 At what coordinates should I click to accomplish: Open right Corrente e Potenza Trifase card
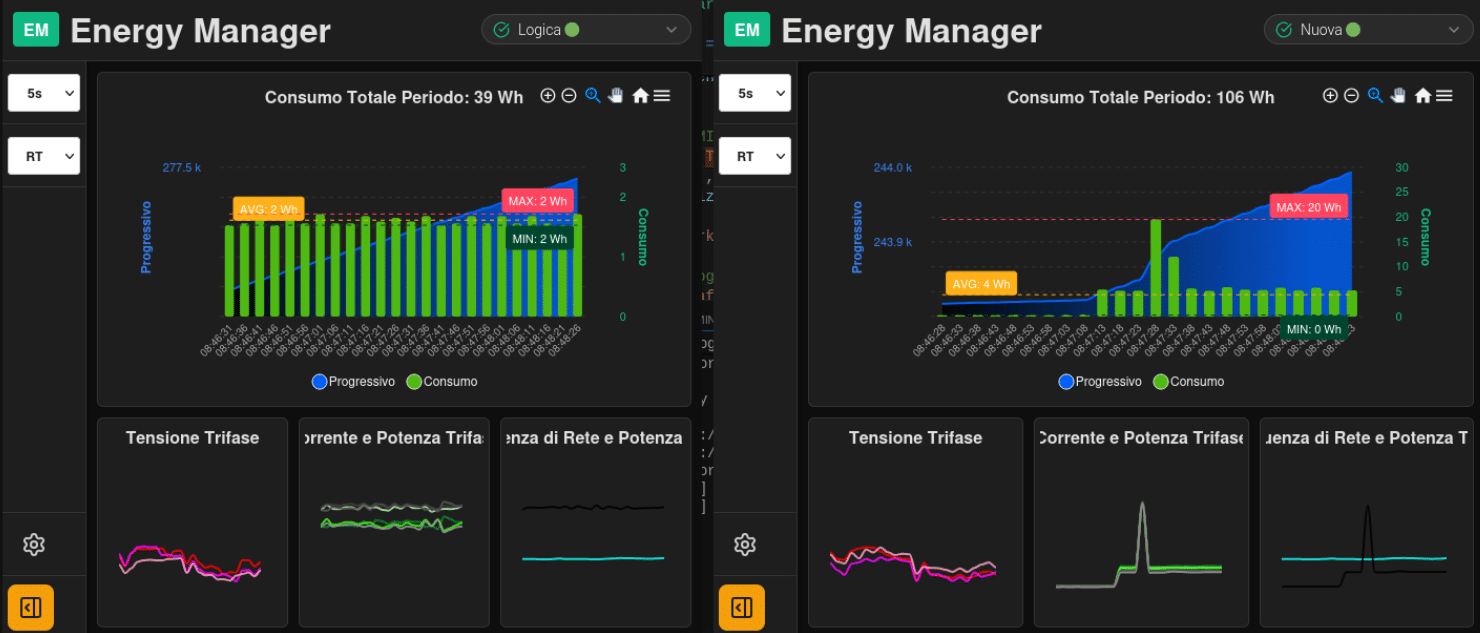[1141, 522]
